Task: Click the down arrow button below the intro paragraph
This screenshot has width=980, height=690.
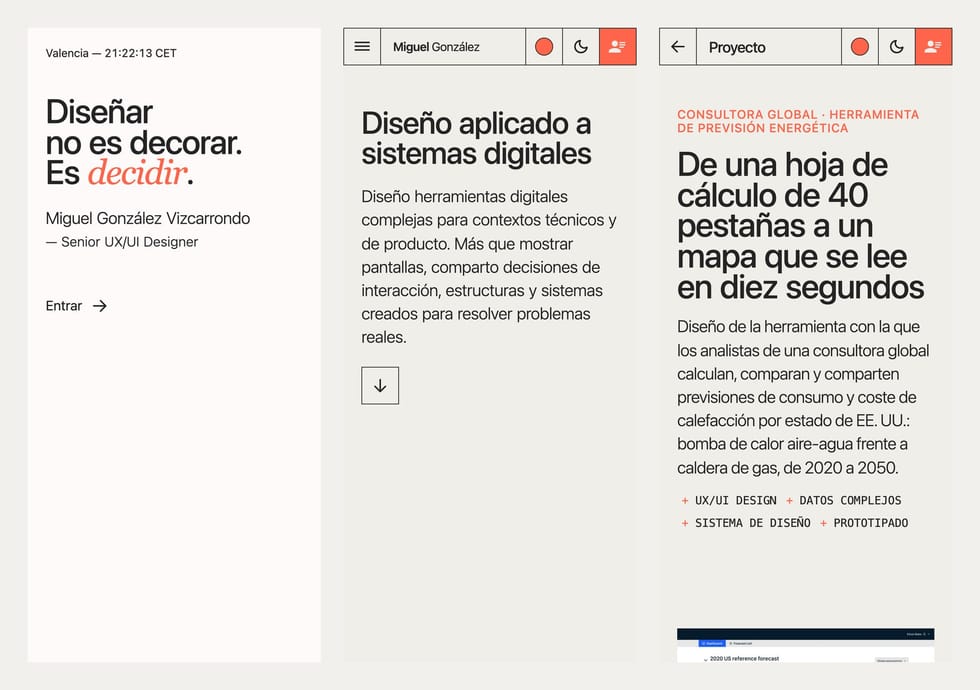Action: 380,386
